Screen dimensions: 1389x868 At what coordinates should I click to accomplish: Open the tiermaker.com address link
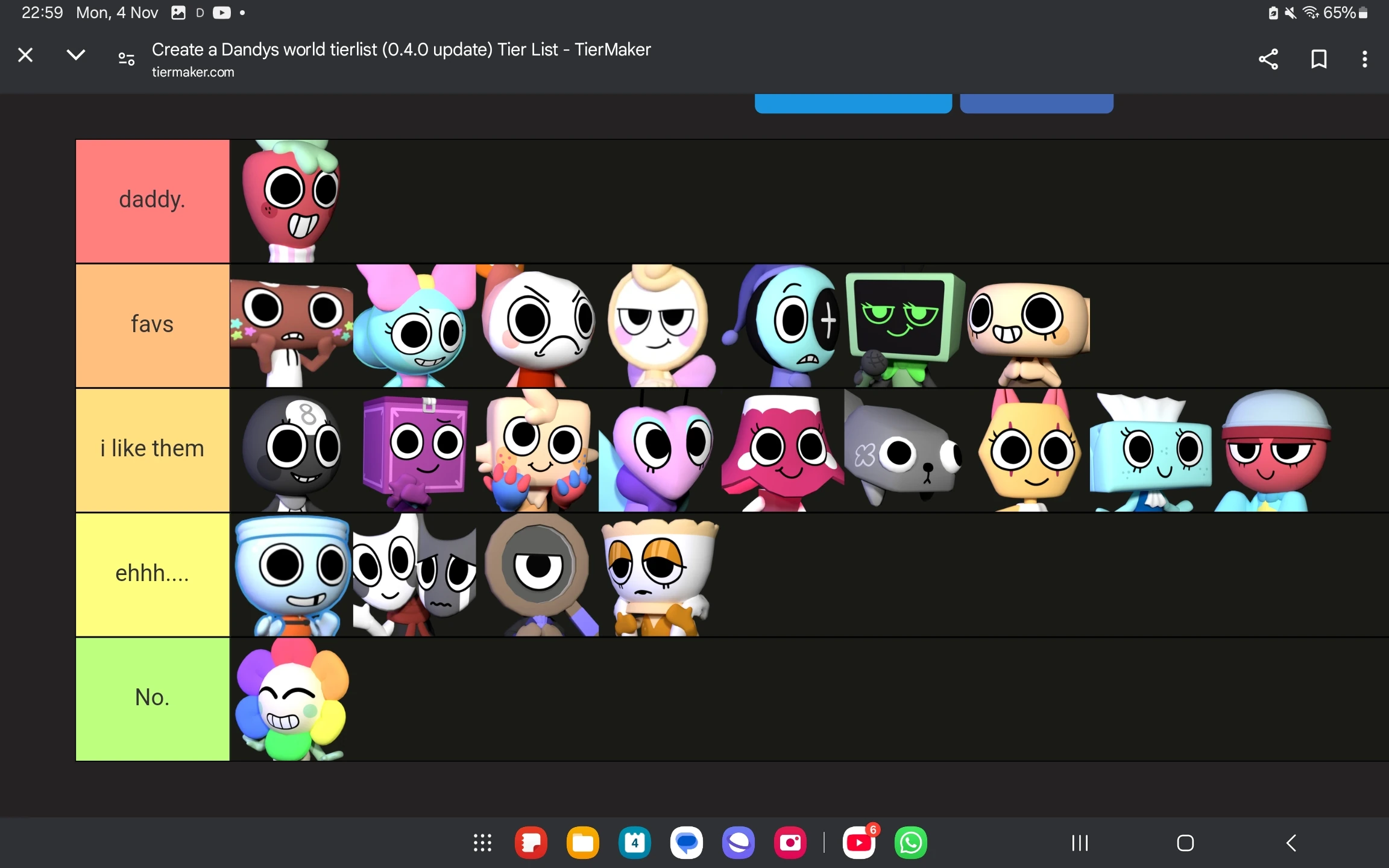(193, 72)
